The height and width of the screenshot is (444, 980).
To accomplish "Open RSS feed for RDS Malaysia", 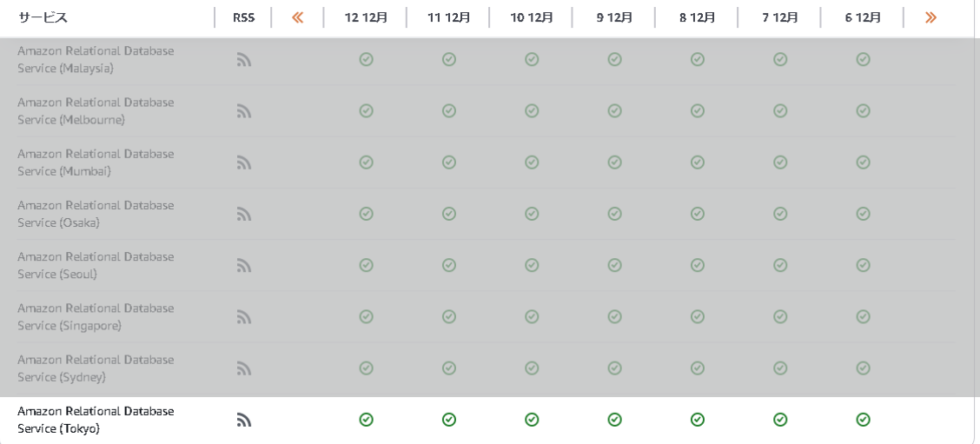I will [x=244, y=60].
